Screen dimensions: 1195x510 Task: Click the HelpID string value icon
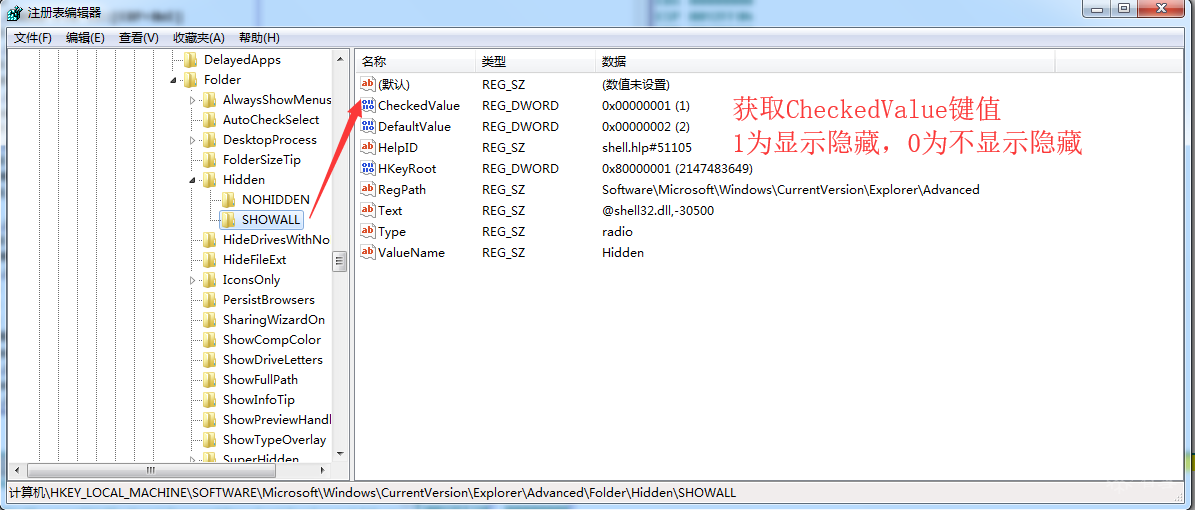(367, 147)
